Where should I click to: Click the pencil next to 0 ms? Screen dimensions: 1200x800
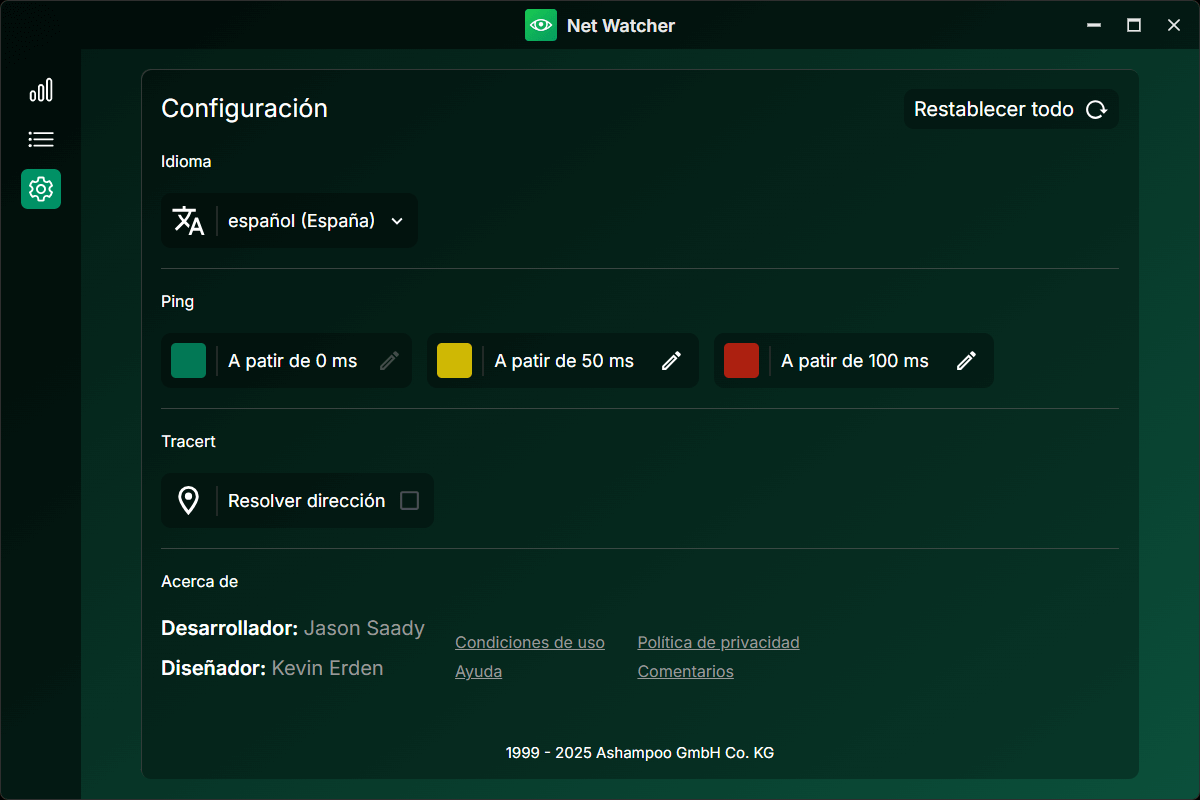[x=390, y=361]
